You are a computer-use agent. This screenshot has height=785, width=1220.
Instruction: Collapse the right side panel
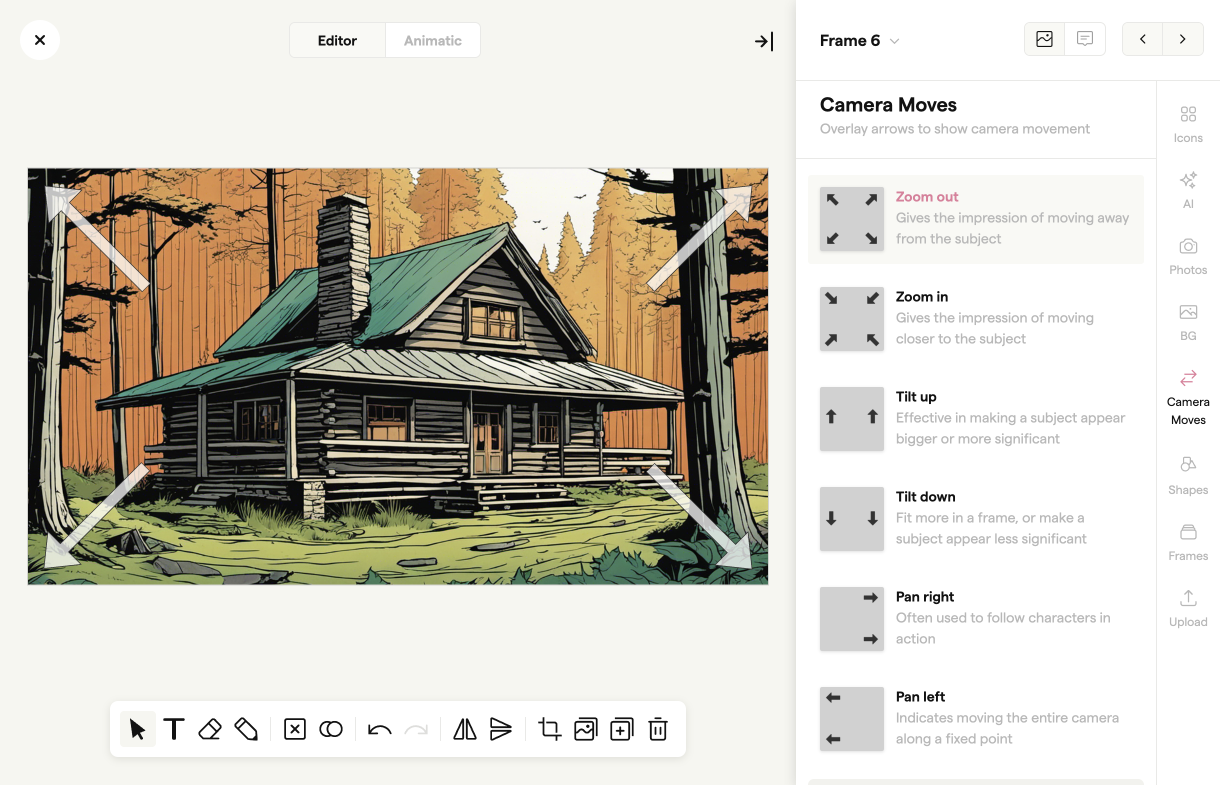click(x=764, y=41)
